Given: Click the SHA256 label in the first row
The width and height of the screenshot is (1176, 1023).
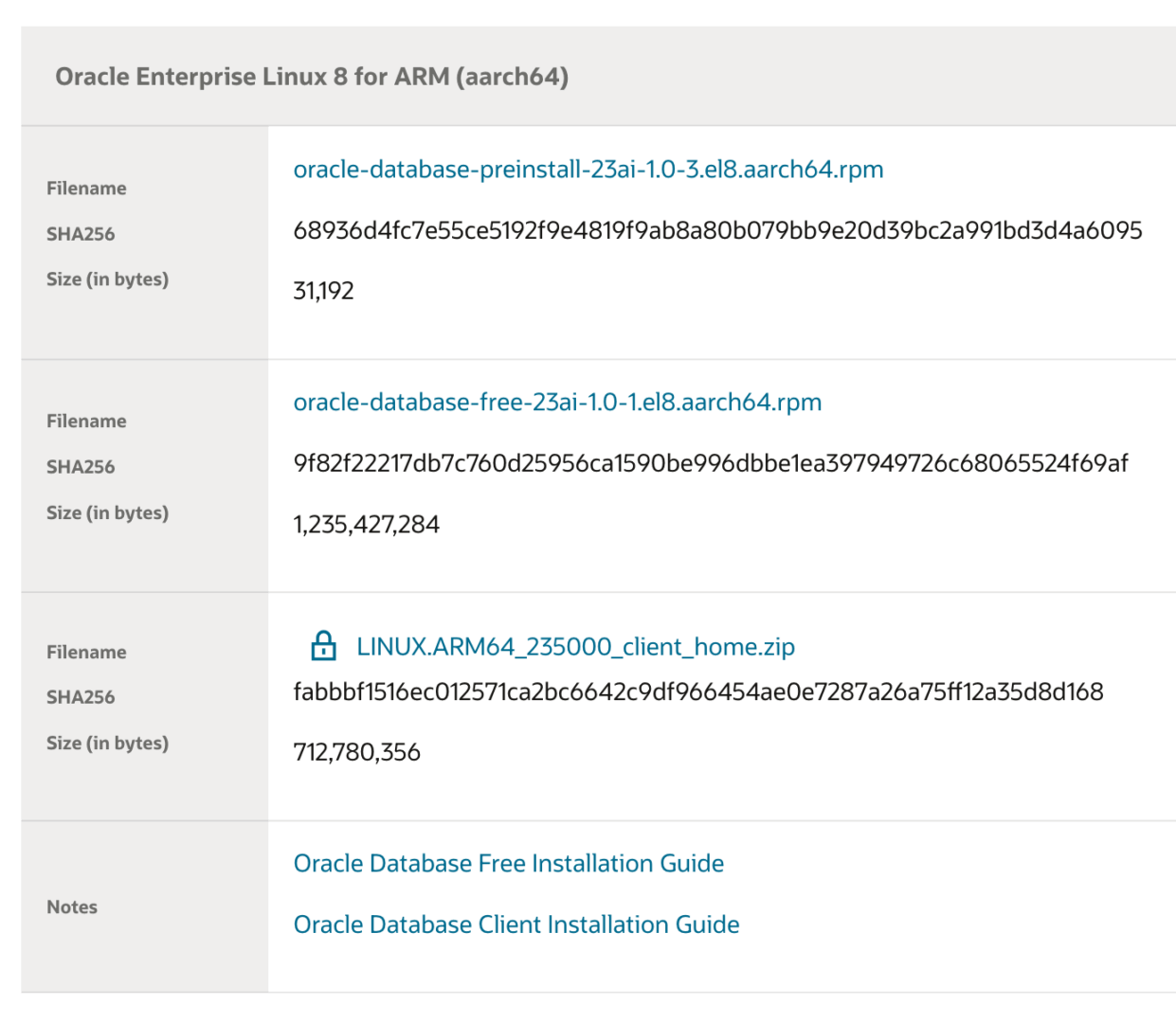Looking at the screenshot, I should 80,233.
